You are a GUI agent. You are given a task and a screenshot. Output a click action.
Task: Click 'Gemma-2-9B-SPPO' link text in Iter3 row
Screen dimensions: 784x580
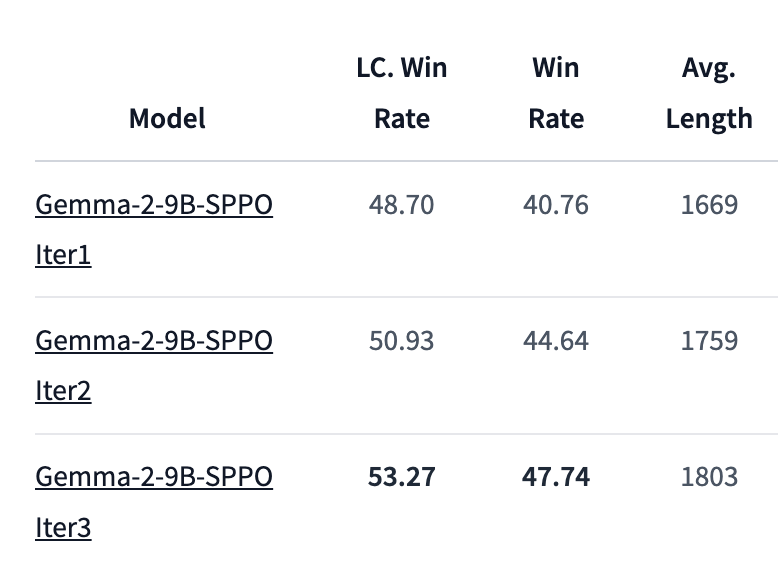click(x=154, y=477)
